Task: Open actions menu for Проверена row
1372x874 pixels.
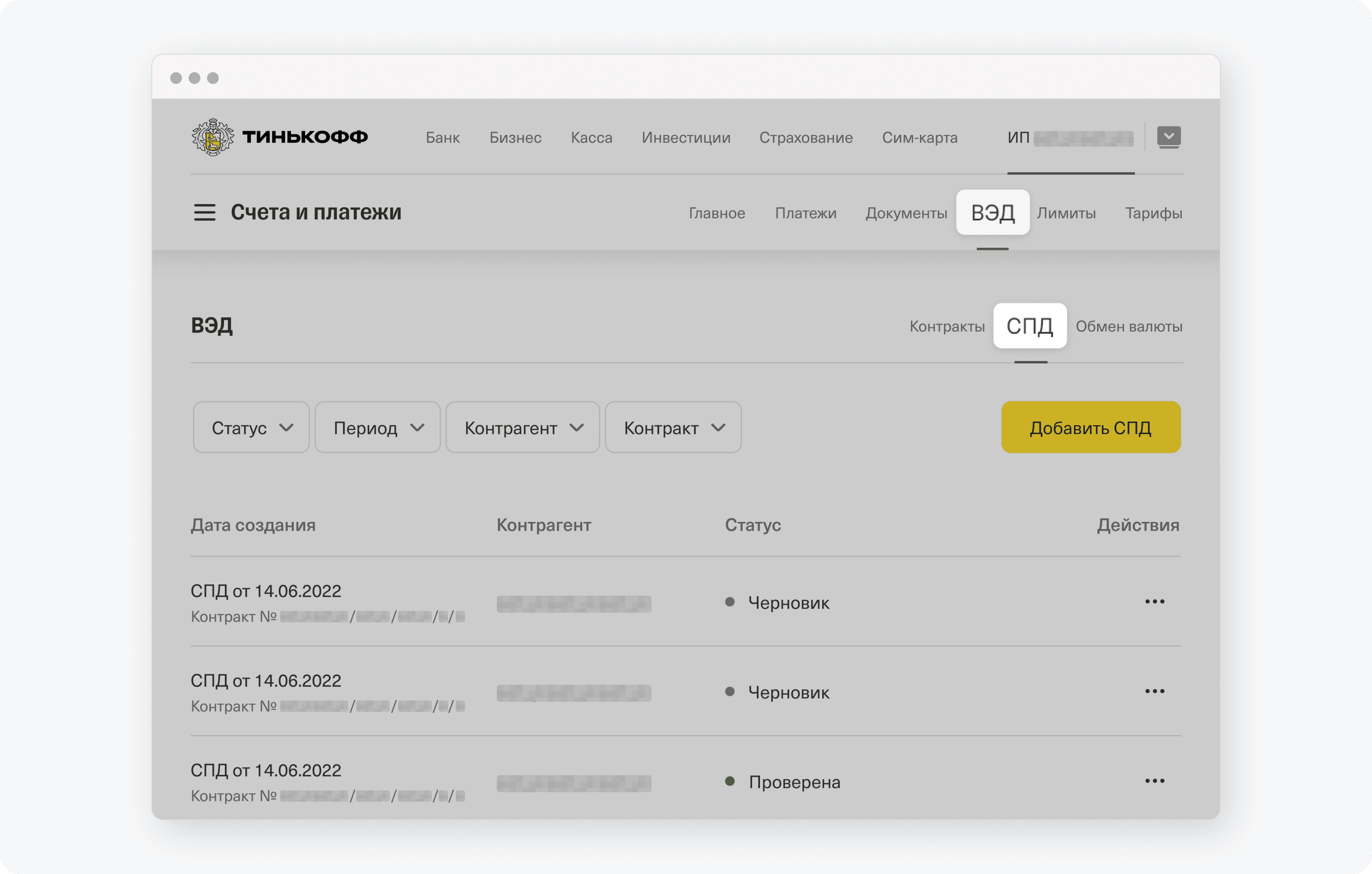Action: point(1154,781)
